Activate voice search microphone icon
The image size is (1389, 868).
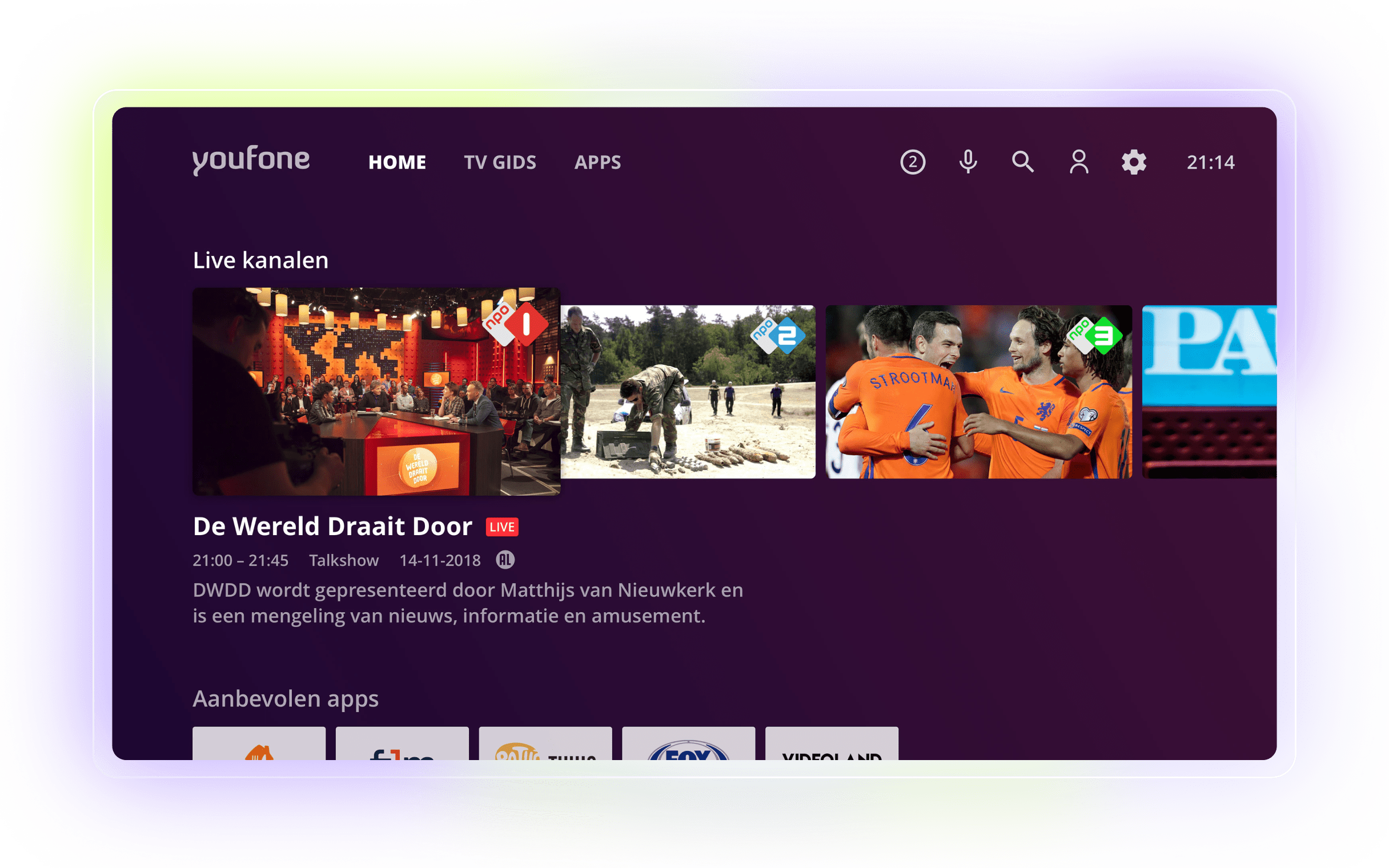coord(968,162)
